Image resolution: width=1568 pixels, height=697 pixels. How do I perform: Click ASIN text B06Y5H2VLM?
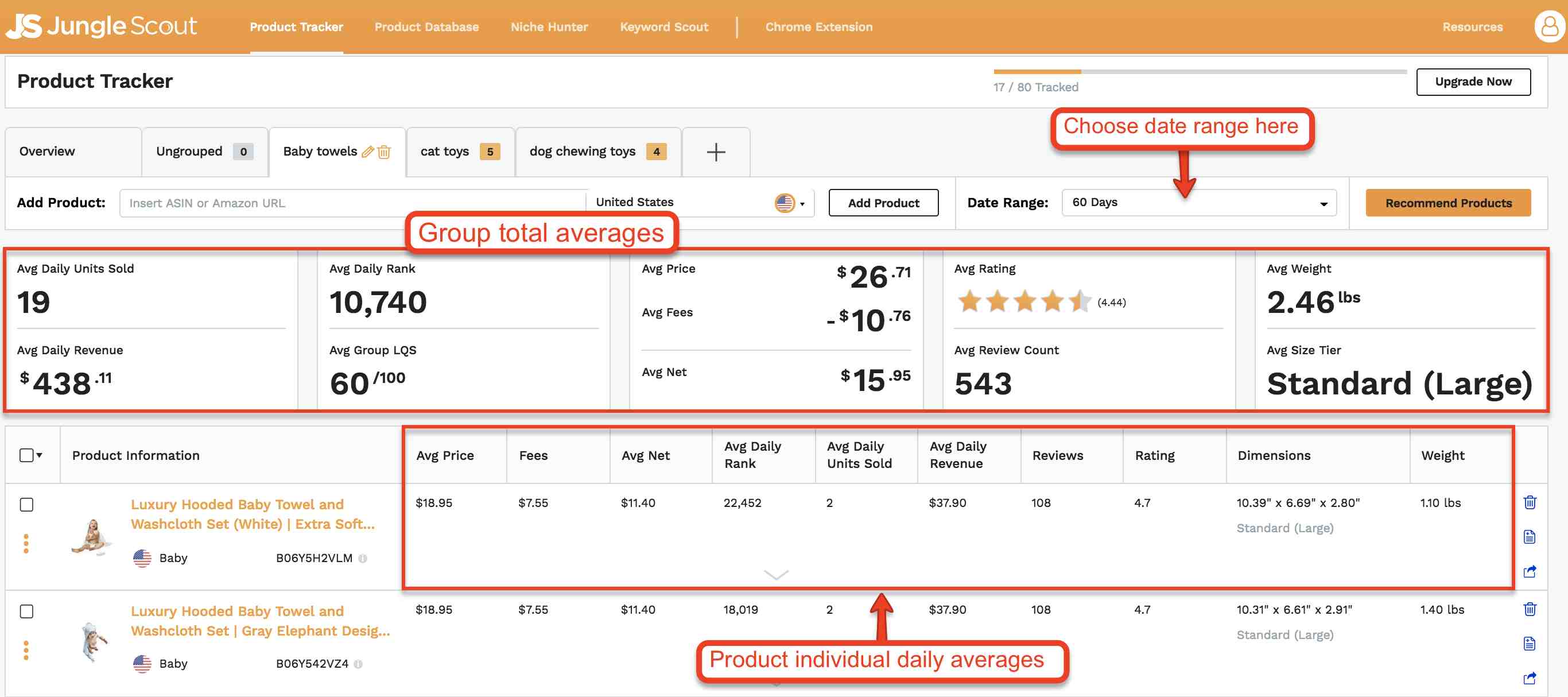tap(314, 558)
